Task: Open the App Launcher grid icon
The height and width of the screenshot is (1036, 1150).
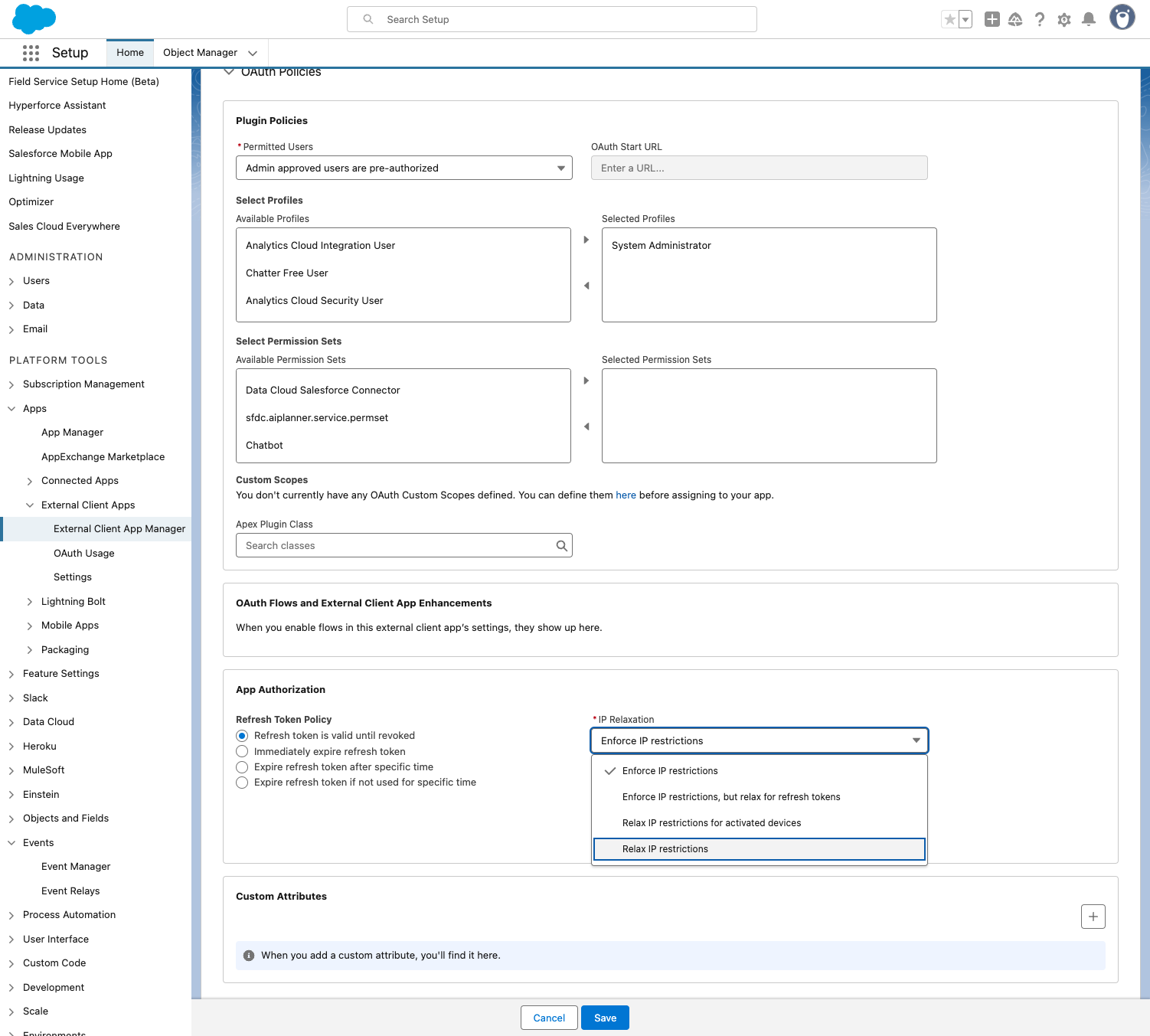Action: (x=31, y=53)
